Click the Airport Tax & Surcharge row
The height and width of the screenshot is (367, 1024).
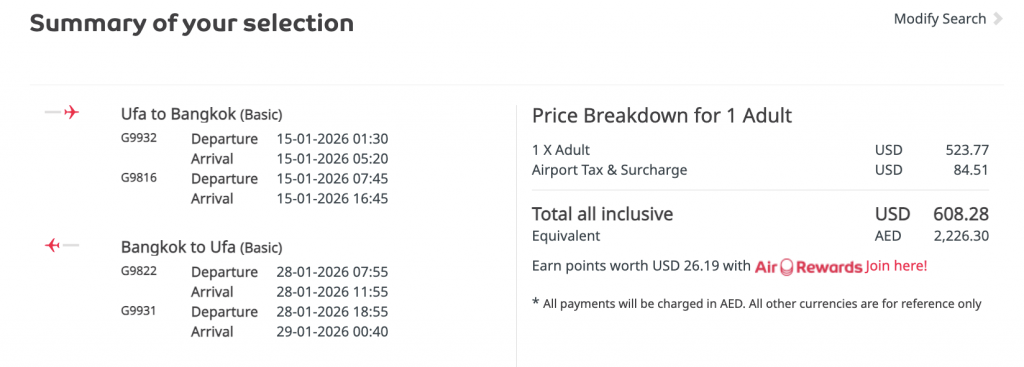(761, 170)
